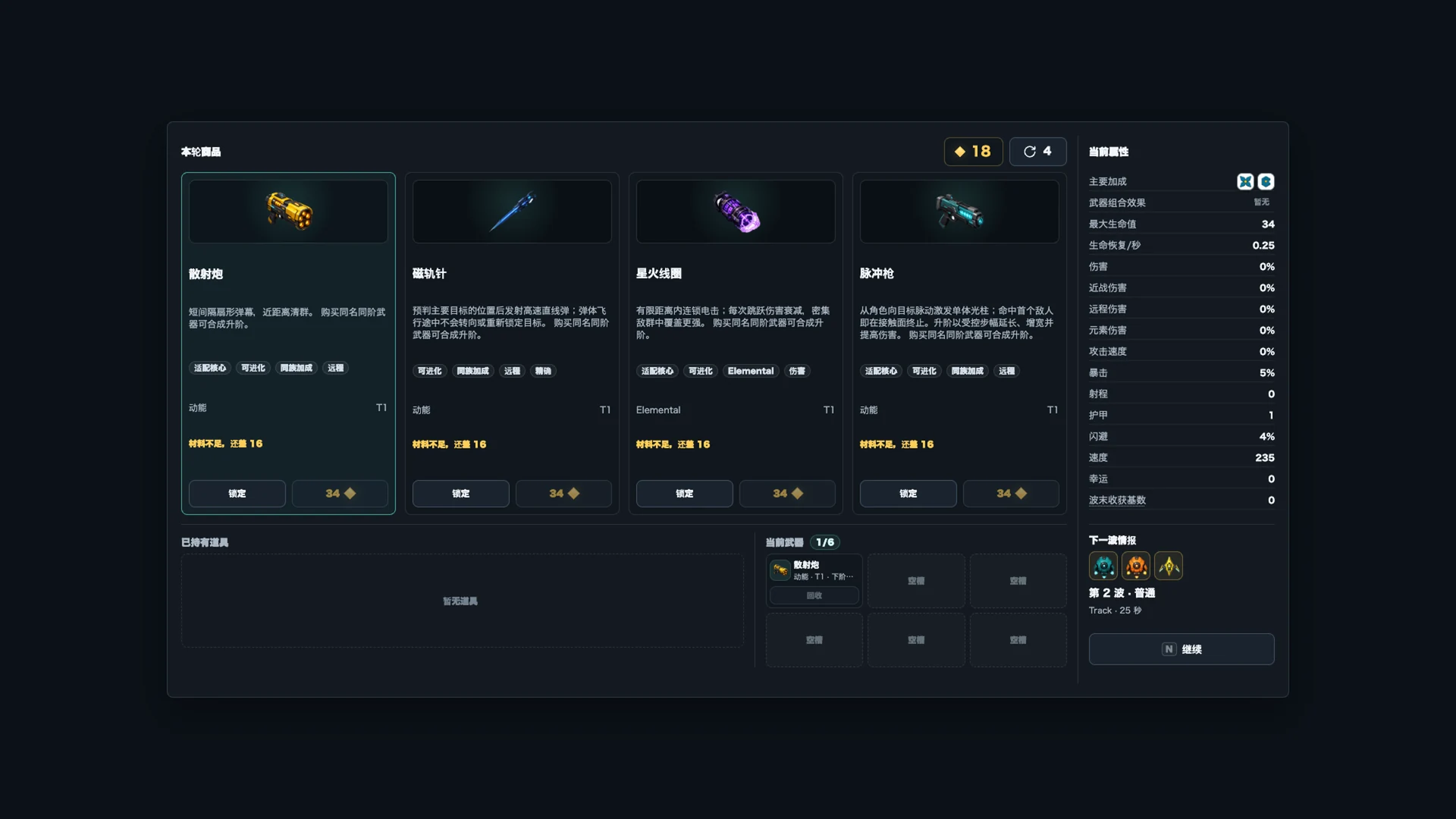The image size is (1456, 819).
Task: Click the 磁轨针 blue needle weapon image
Action: (513, 211)
